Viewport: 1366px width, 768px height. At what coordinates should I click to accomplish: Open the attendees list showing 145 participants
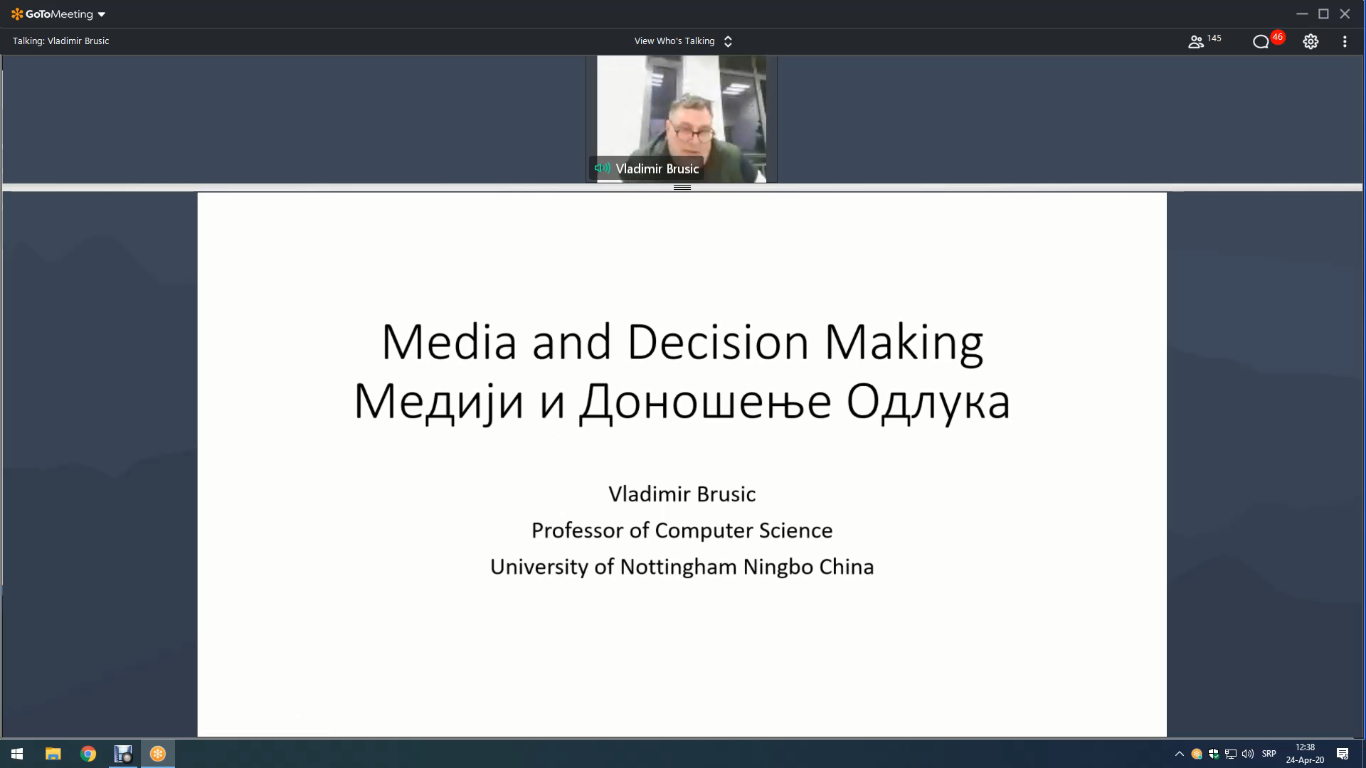click(1196, 41)
